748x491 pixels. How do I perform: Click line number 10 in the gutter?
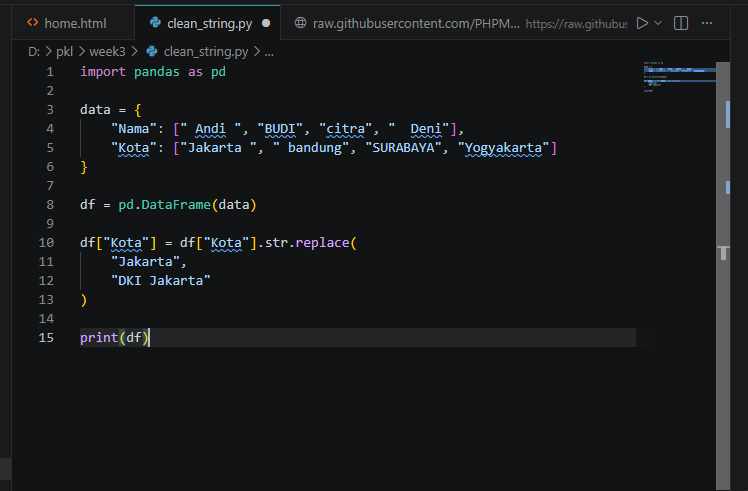point(46,243)
